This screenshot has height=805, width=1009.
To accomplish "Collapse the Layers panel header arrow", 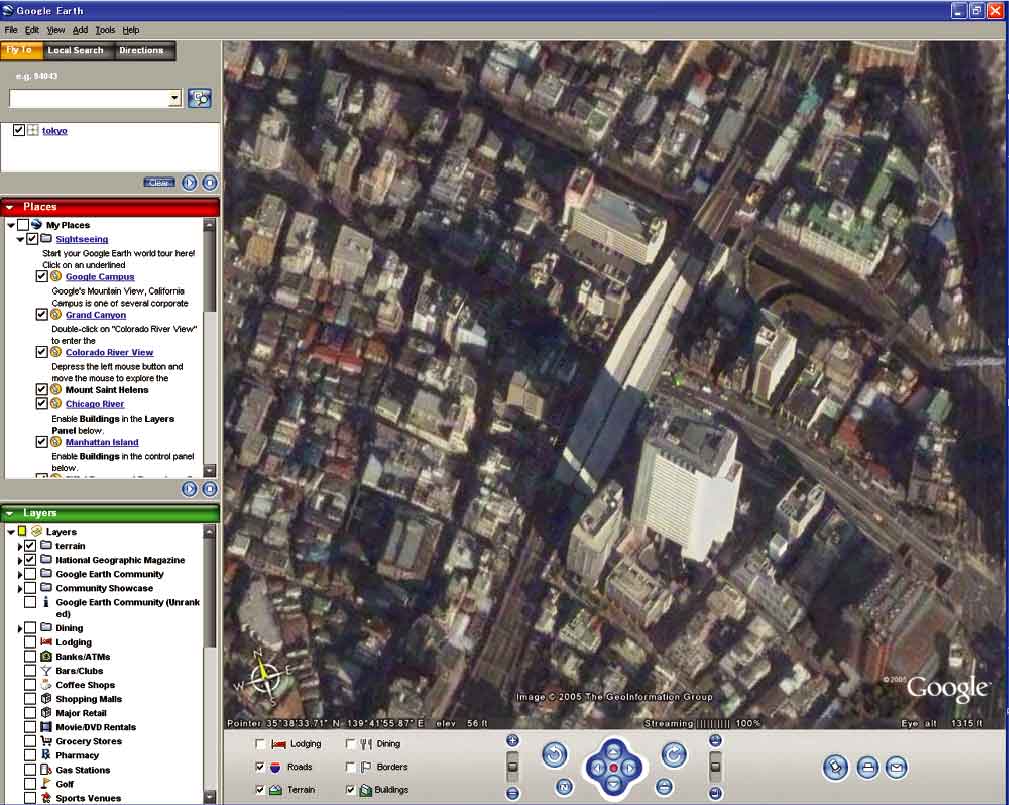I will click(10, 514).
